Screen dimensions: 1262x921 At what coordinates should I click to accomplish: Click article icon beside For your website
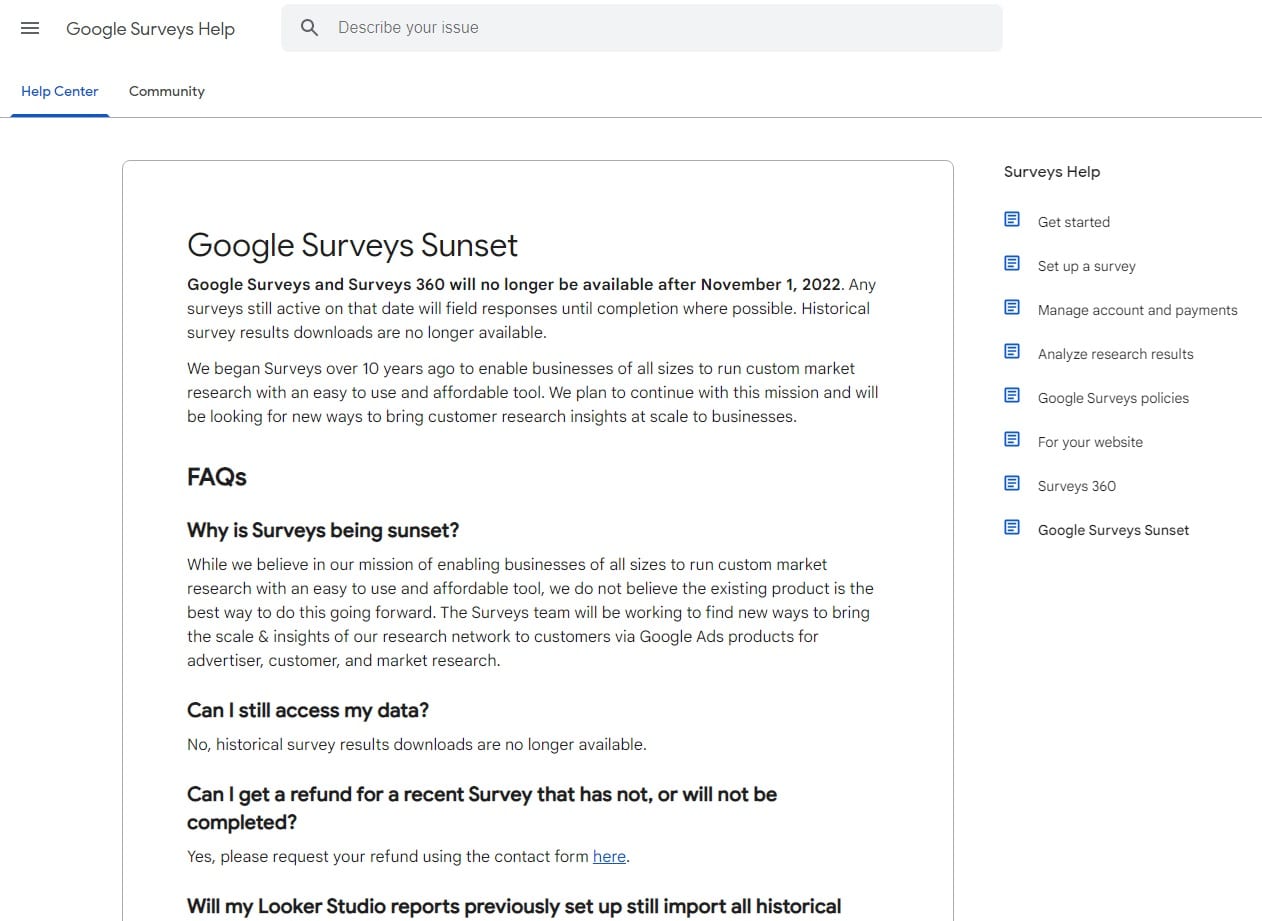[x=1012, y=440]
